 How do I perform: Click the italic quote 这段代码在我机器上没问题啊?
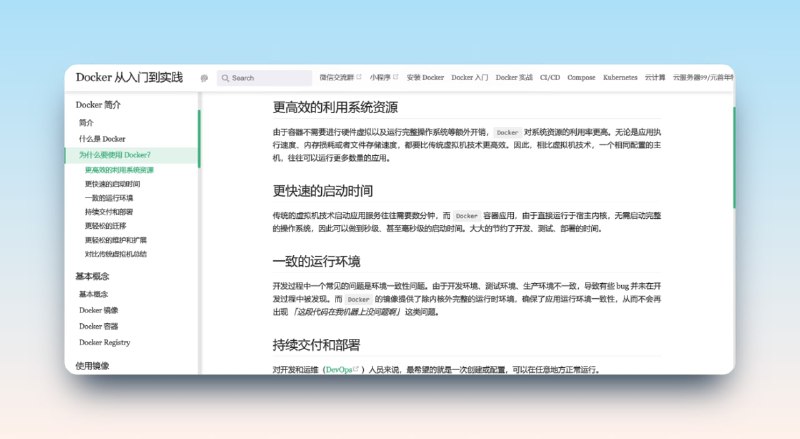pos(346,312)
